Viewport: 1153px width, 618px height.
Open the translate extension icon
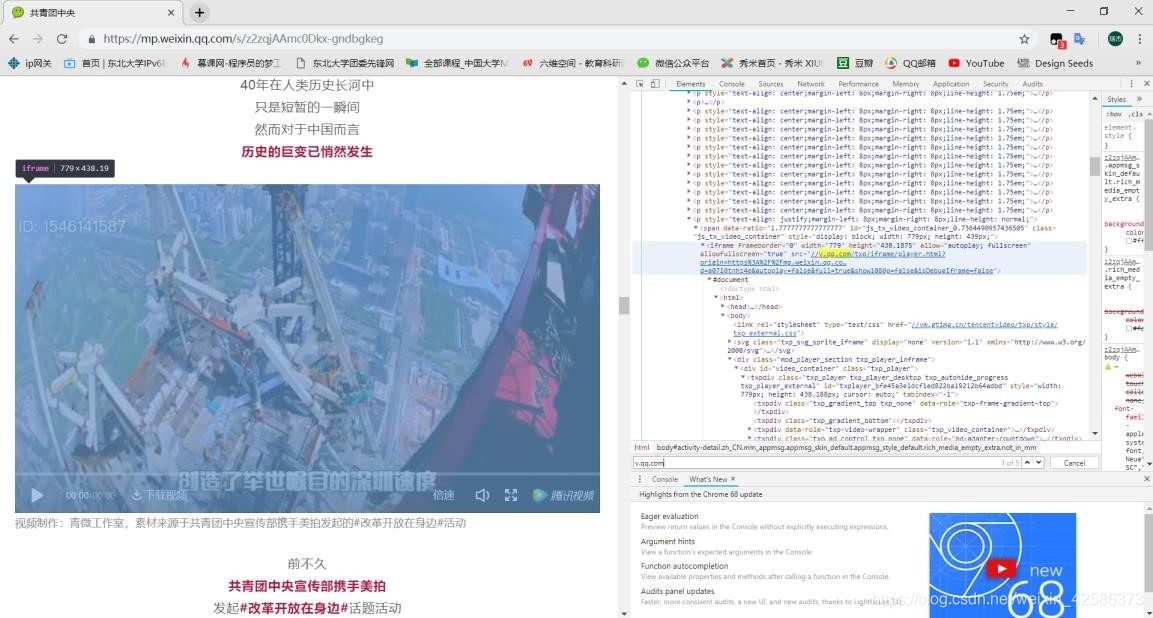click(1079, 39)
